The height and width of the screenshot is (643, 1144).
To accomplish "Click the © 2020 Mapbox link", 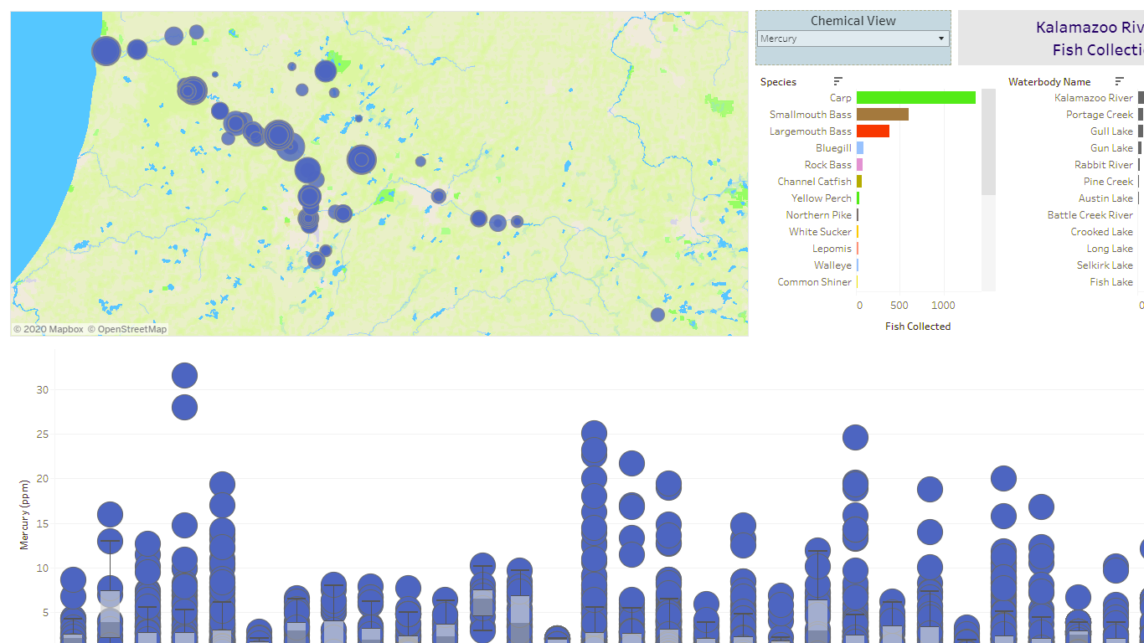I will click(x=49, y=328).
